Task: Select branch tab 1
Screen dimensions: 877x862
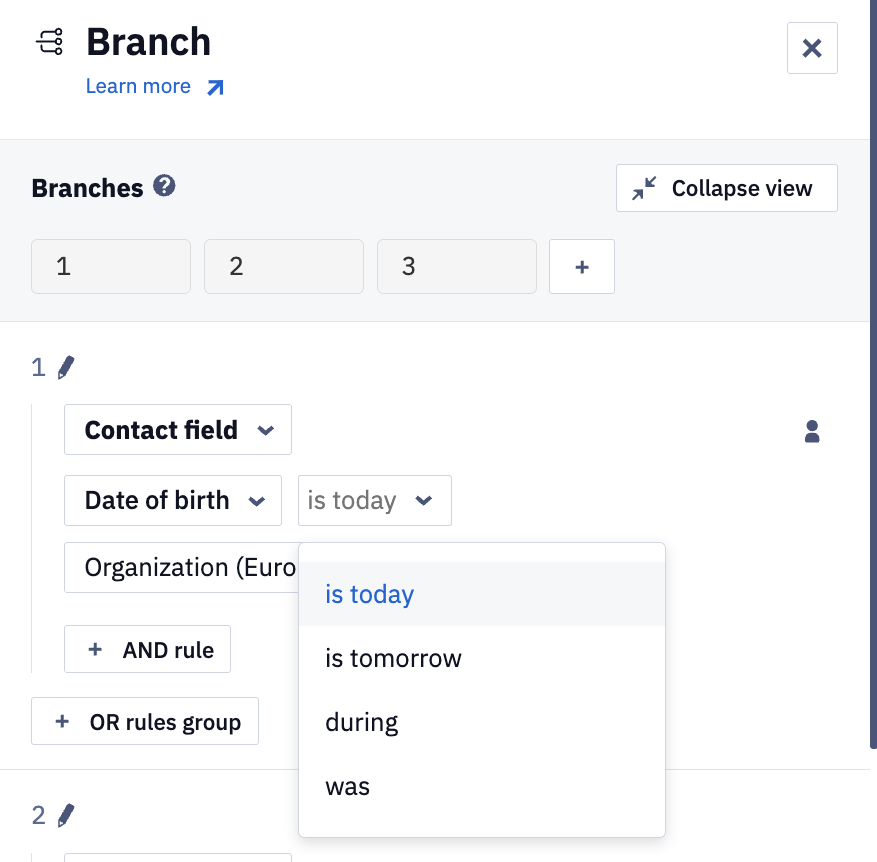Action: (111, 266)
